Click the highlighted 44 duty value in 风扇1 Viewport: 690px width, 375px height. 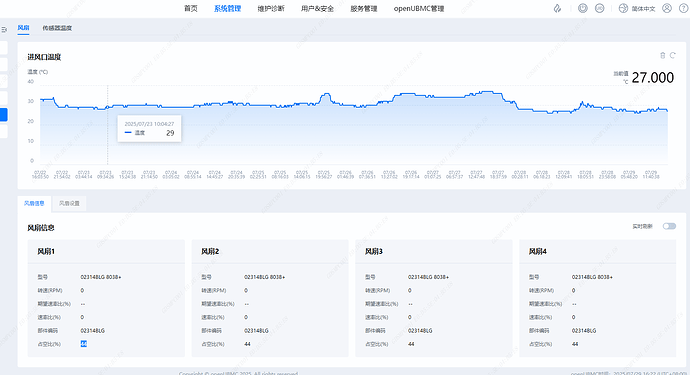click(84, 344)
